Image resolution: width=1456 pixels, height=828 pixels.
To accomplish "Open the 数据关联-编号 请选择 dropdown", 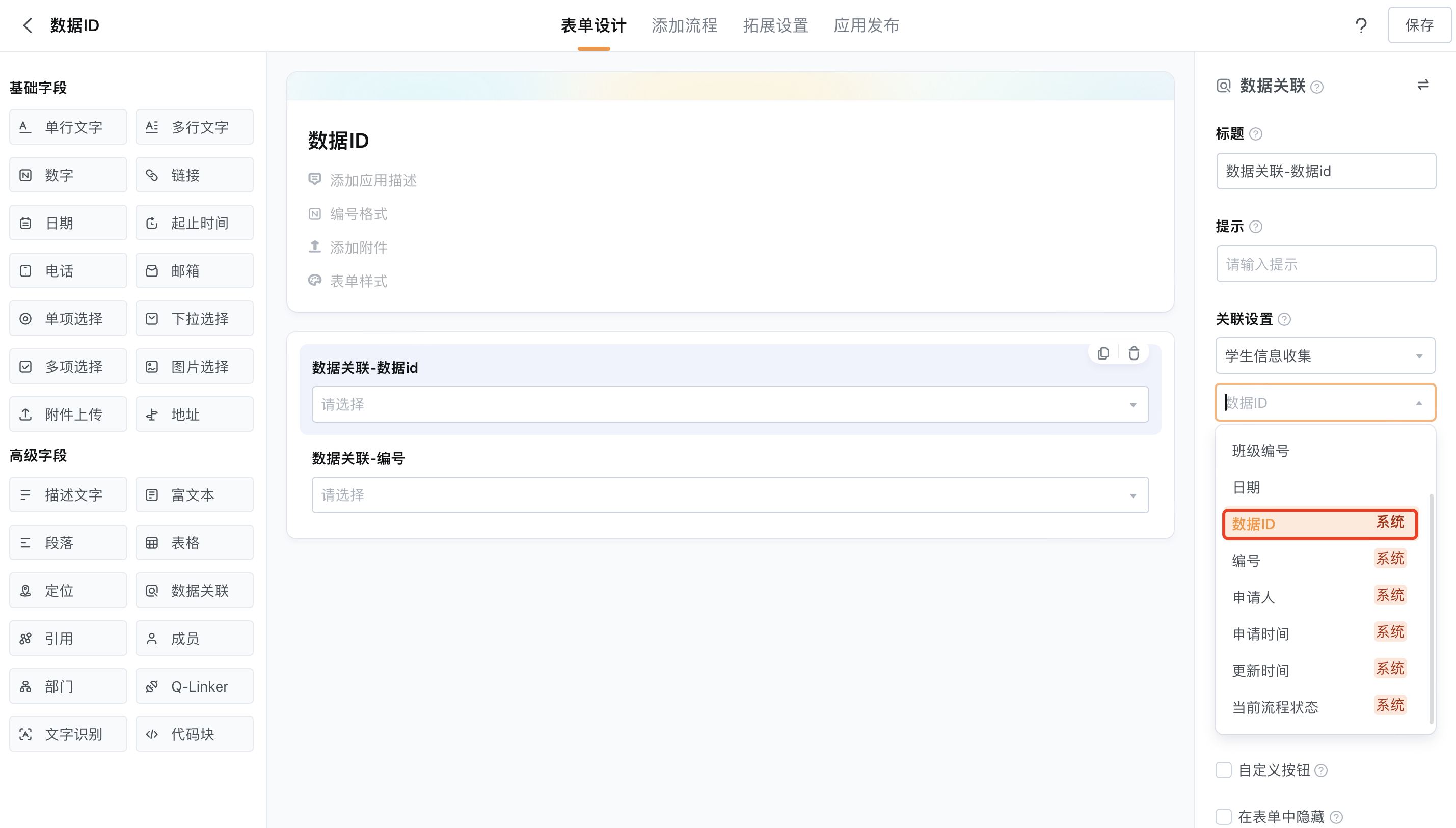I will pyautogui.click(x=730, y=495).
